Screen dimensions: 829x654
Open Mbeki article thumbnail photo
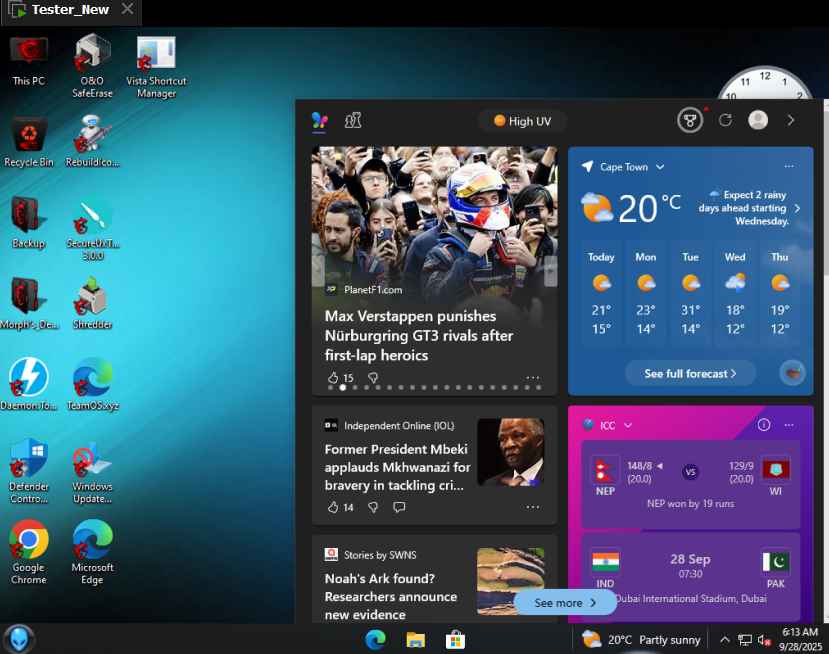tap(510, 452)
